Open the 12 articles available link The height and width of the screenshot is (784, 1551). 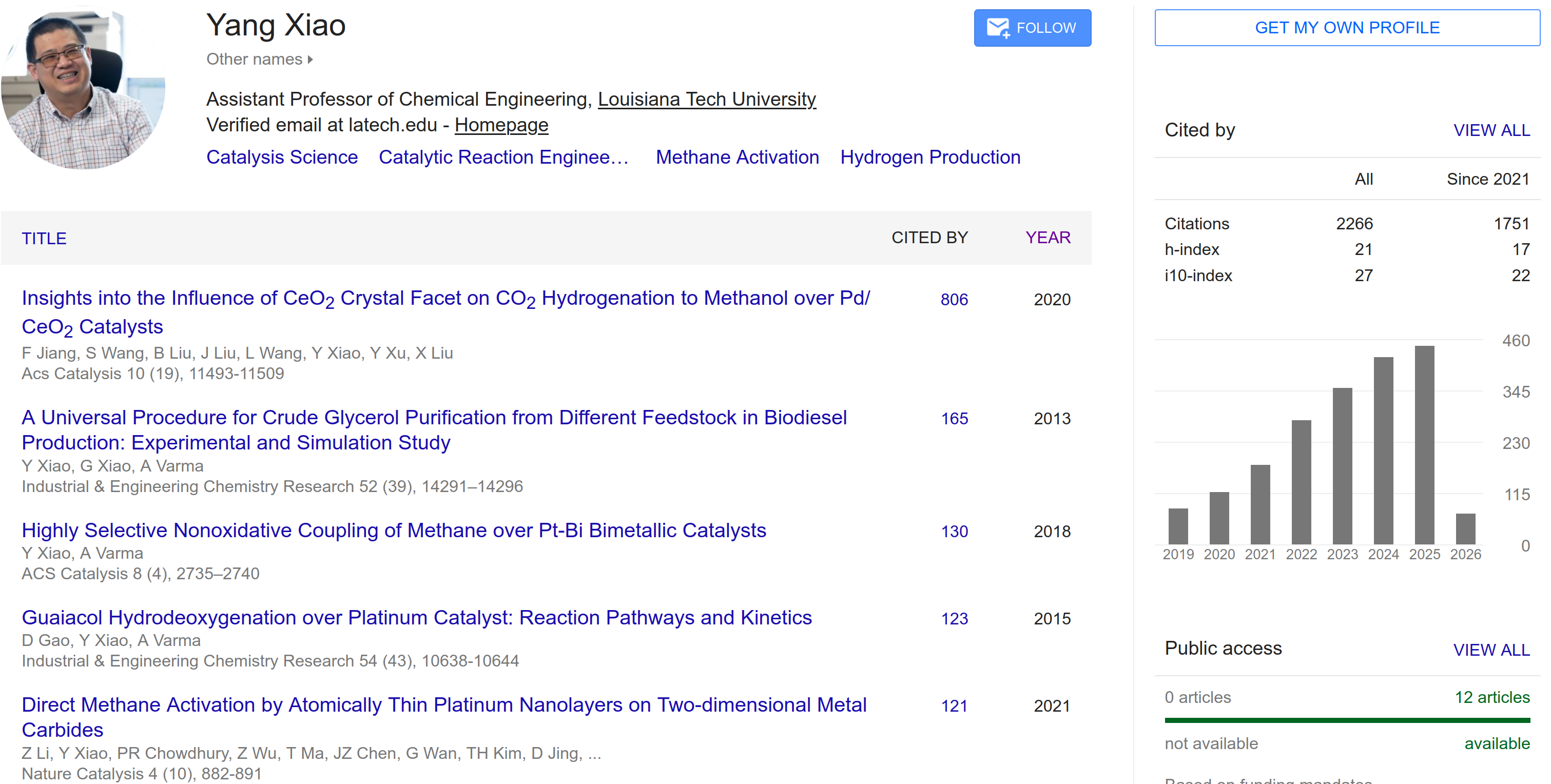(1491, 698)
